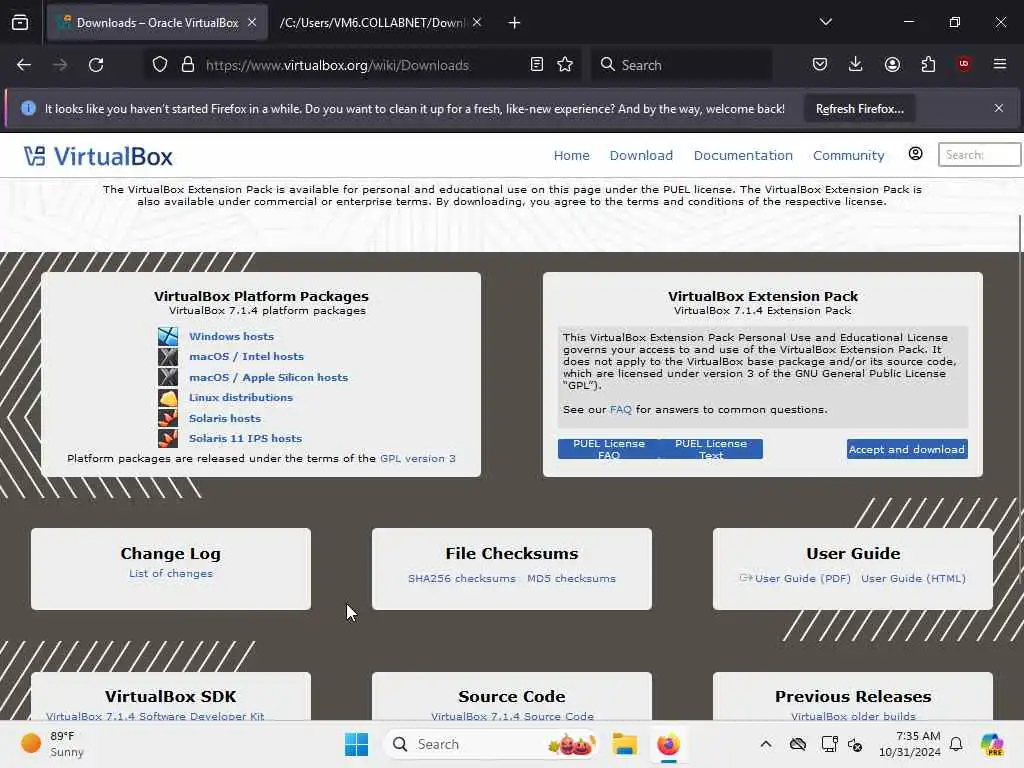Focus the Firefox toolbar search box
The width and height of the screenshot is (1024, 768).
[x=682, y=65]
